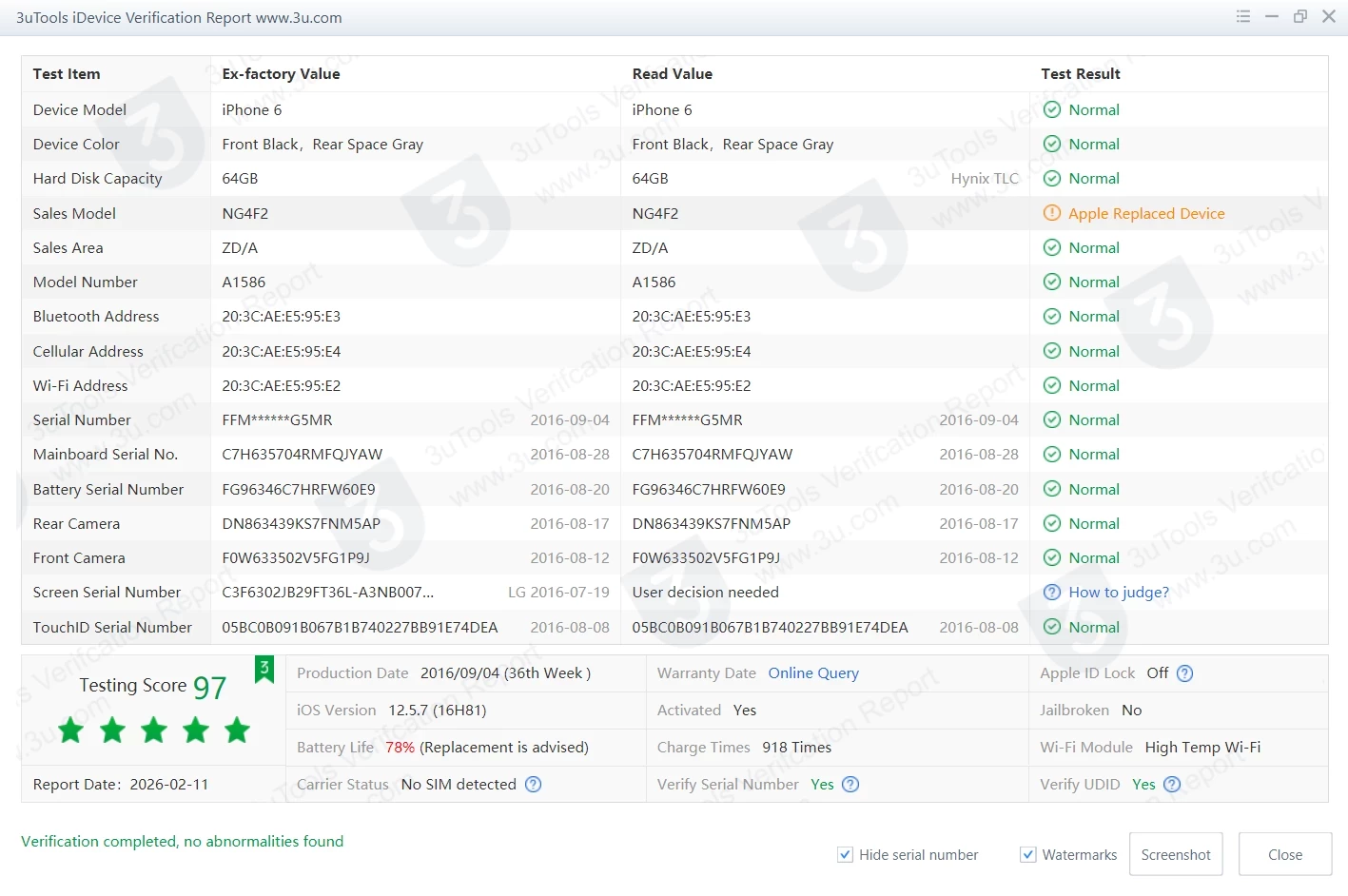Click help icon beside Carrier Status

click(534, 785)
